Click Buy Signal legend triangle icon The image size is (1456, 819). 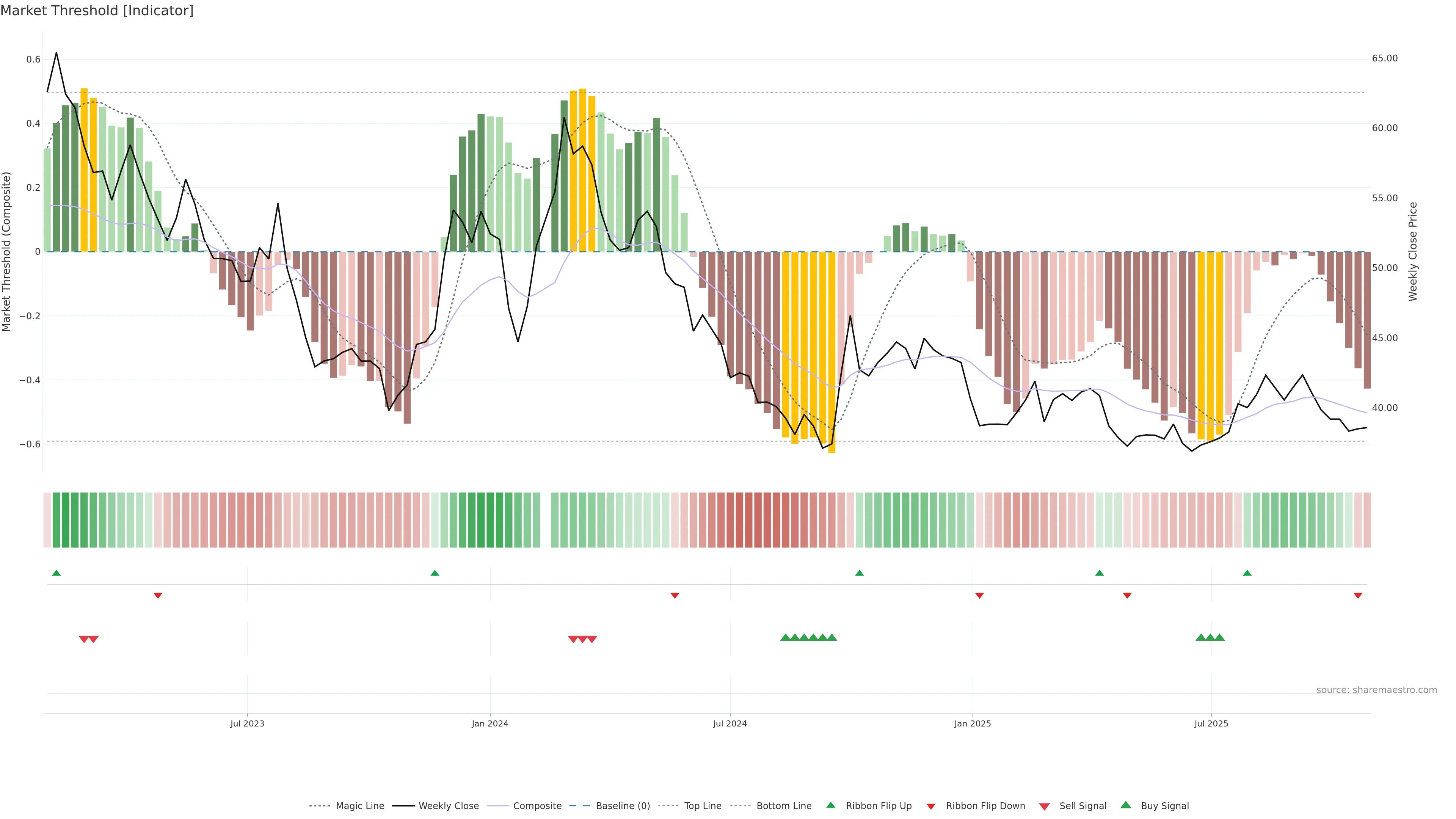1125,805
